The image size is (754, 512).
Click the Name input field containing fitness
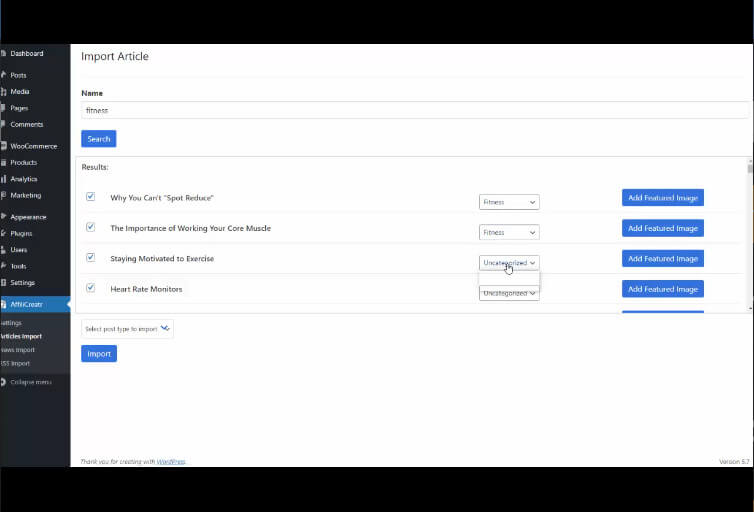(415, 110)
